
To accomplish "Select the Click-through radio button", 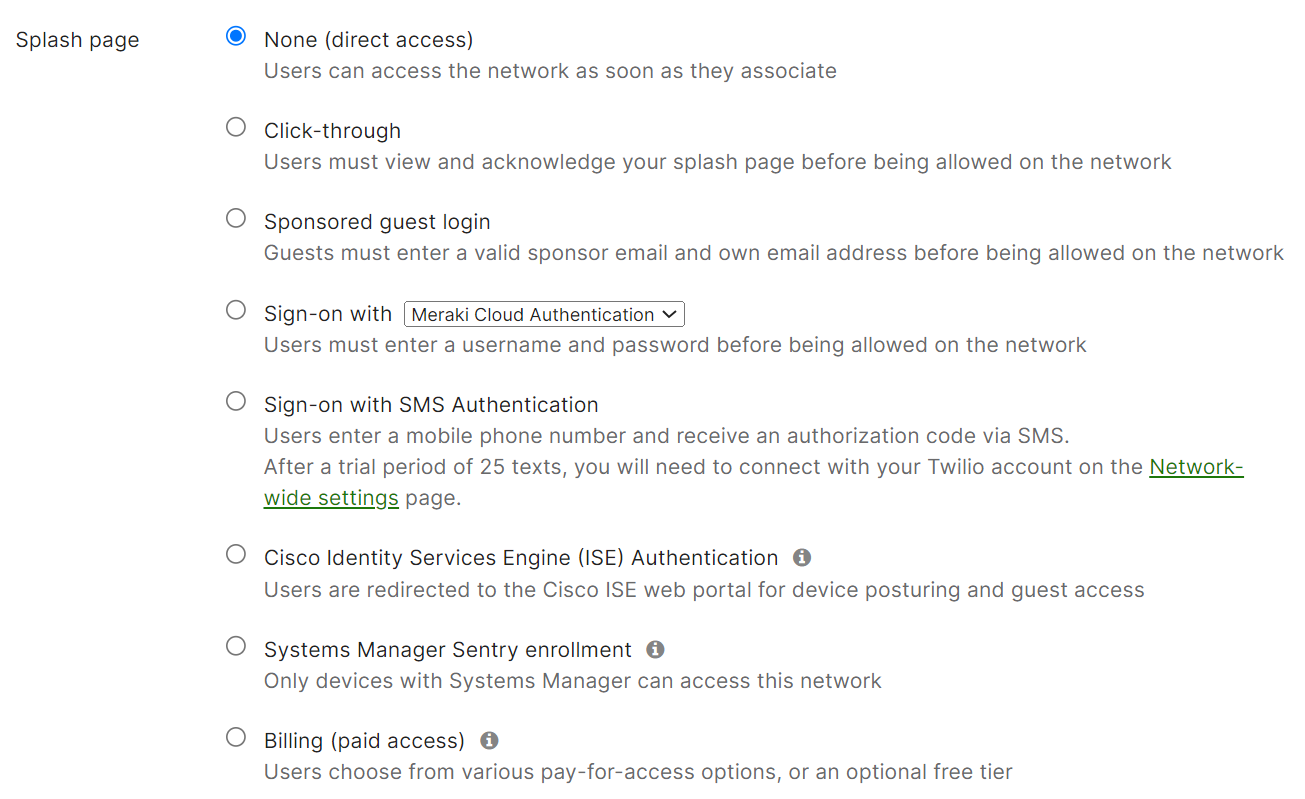I will click(236, 127).
